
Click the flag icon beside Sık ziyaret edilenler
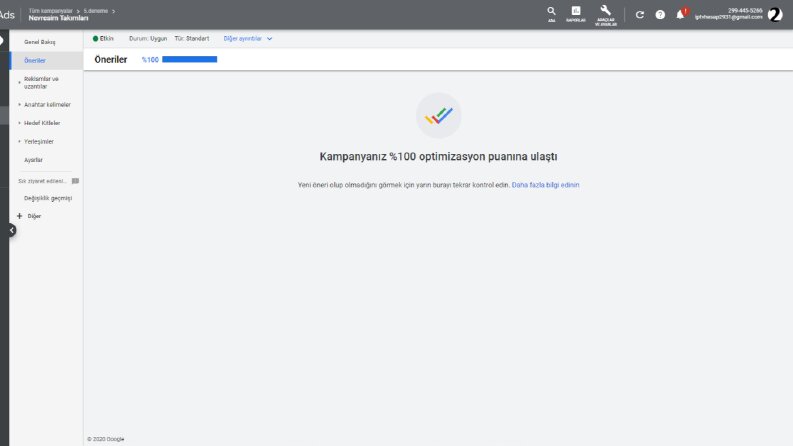[75, 181]
